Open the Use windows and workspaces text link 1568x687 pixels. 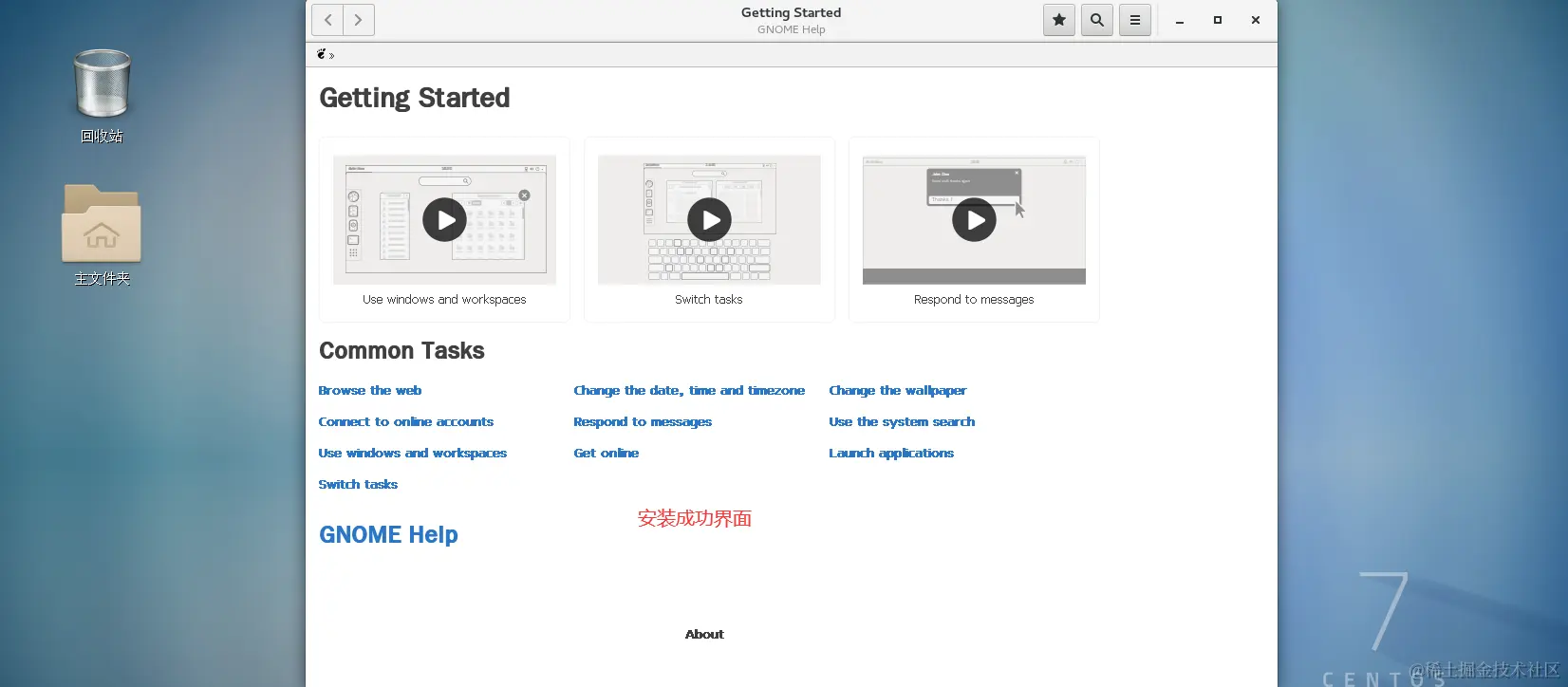(413, 453)
